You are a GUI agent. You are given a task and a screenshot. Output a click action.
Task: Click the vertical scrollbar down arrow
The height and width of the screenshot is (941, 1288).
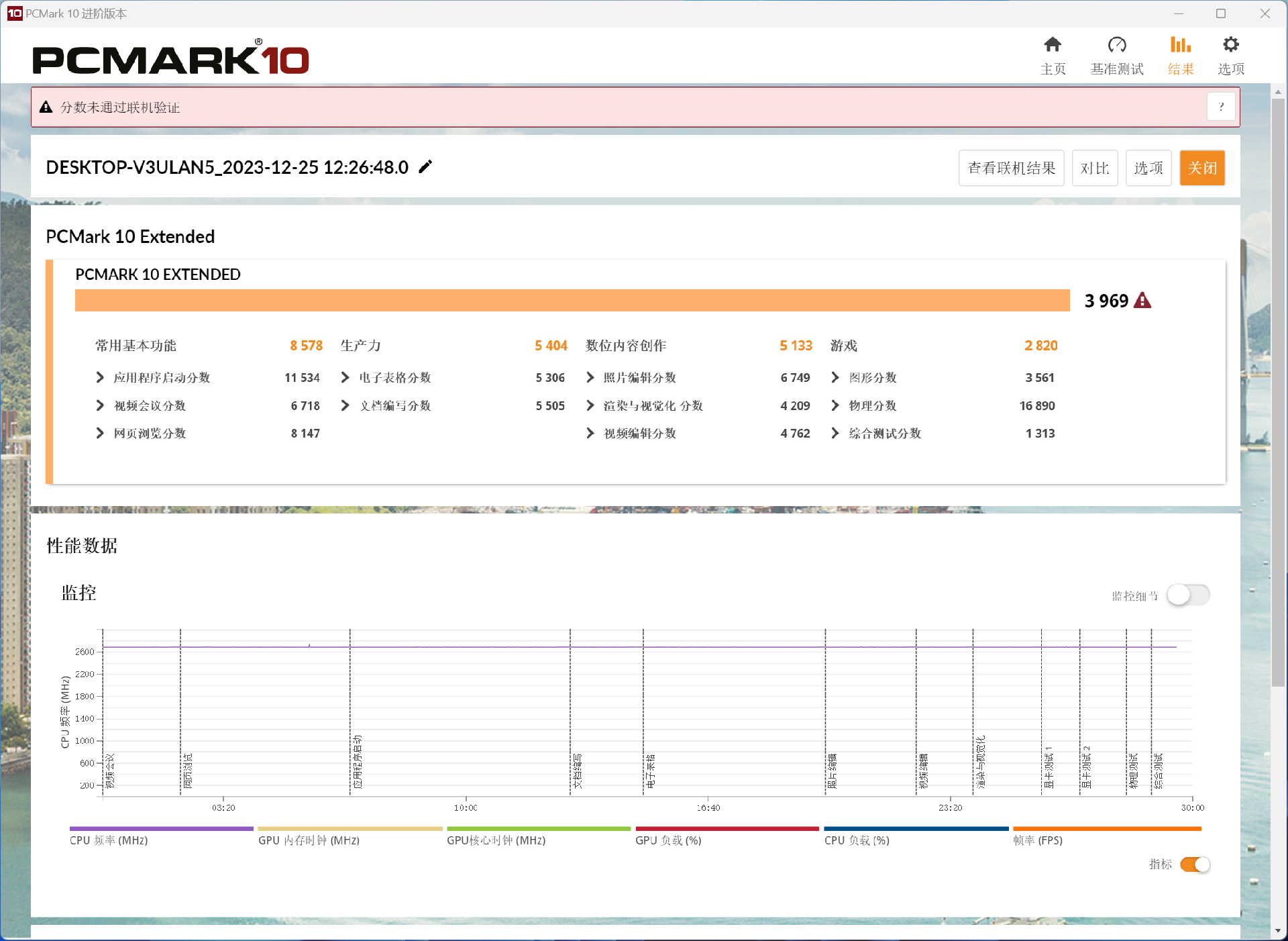1277,931
